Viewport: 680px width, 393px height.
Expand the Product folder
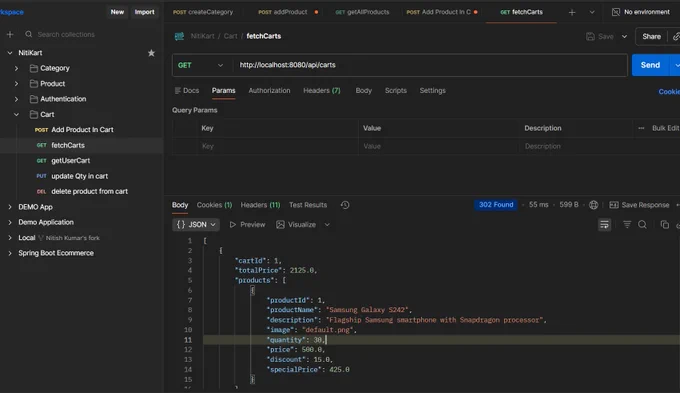[16, 84]
